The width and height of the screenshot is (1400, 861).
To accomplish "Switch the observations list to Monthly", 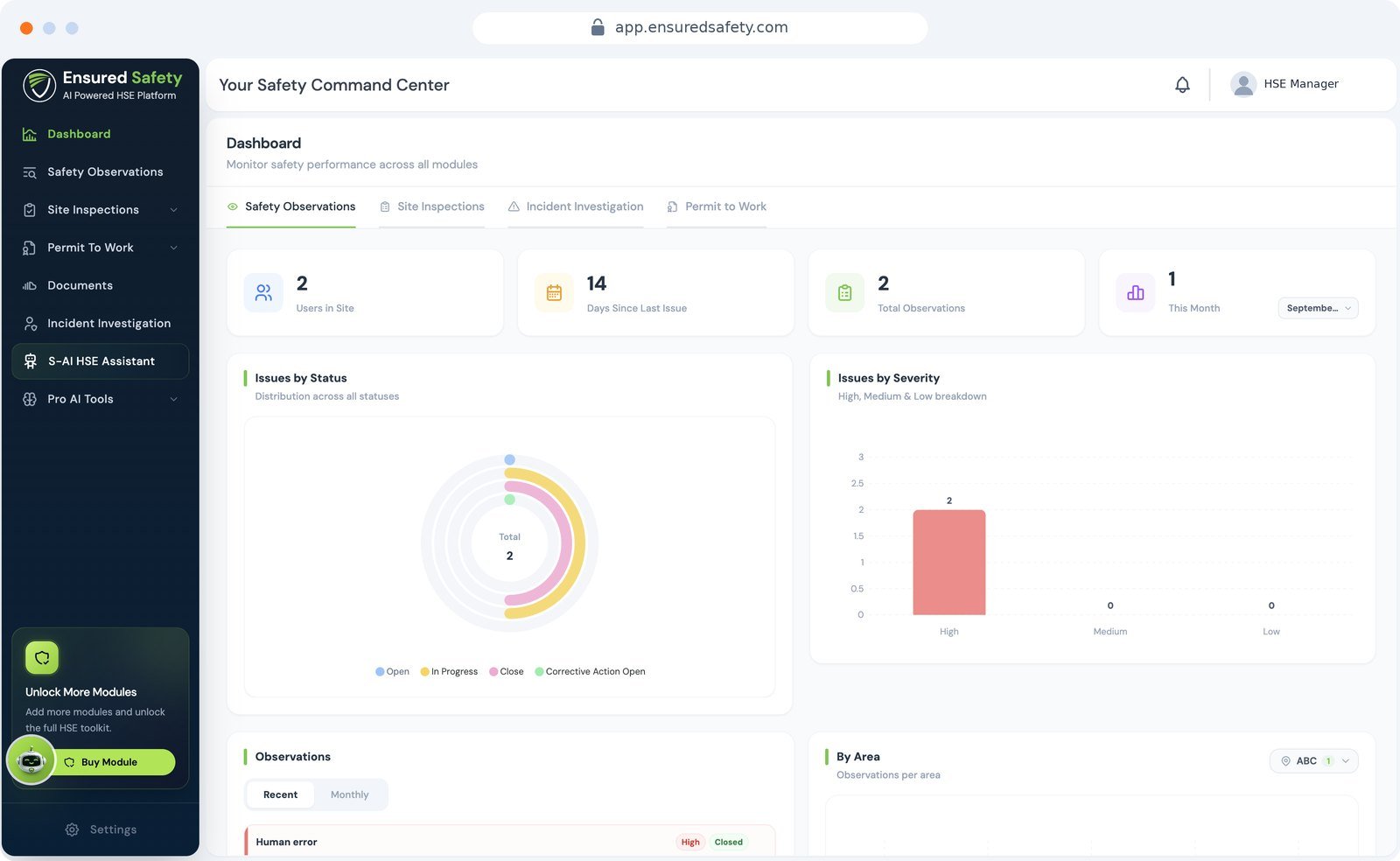I will coord(349,794).
